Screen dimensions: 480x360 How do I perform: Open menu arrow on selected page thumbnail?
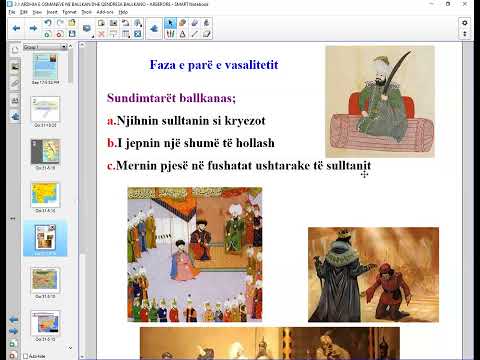(x=52, y=227)
